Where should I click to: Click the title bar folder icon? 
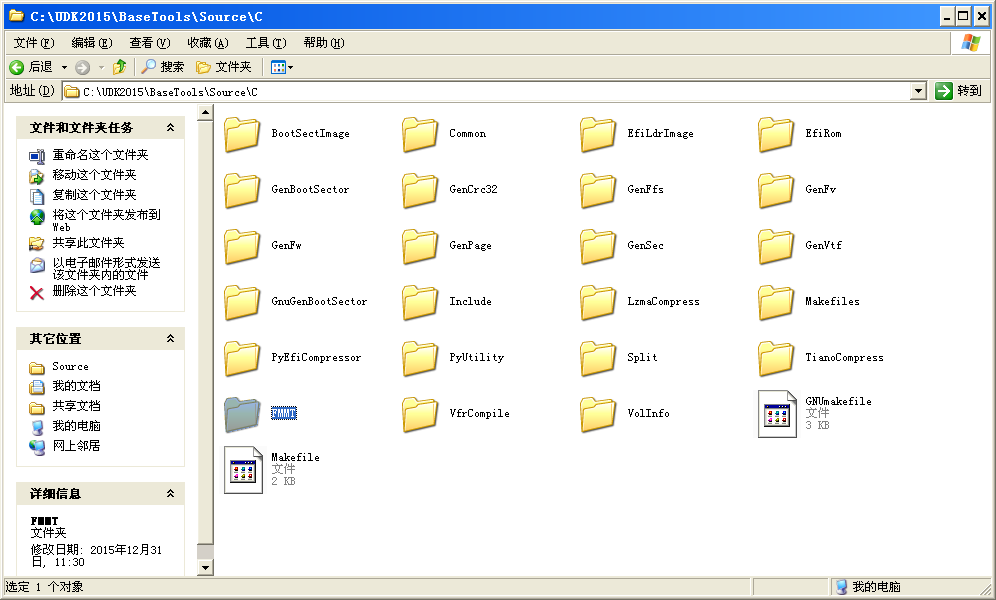(x=17, y=16)
